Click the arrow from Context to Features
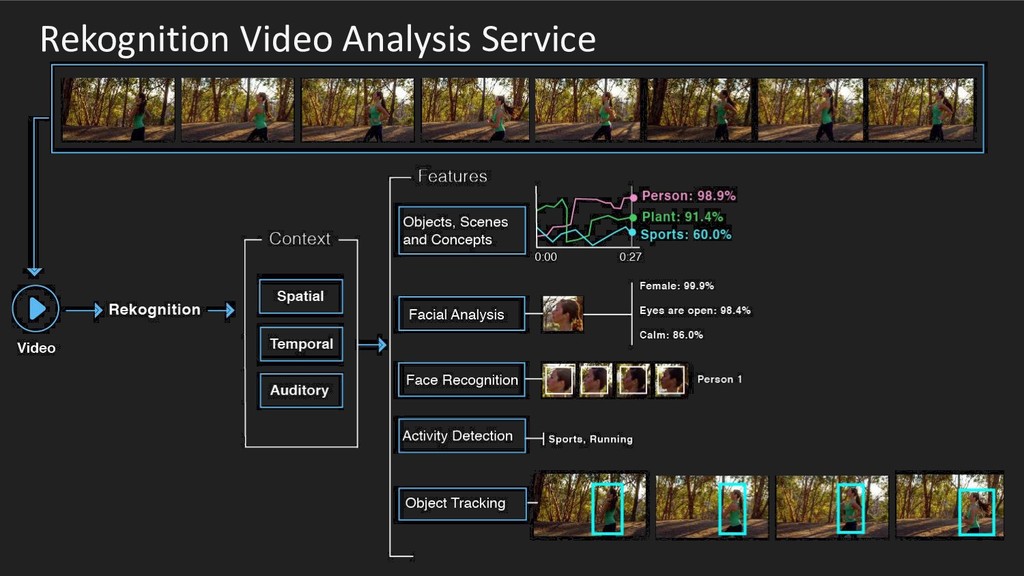The height and width of the screenshot is (576, 1024). click(373, 345)
